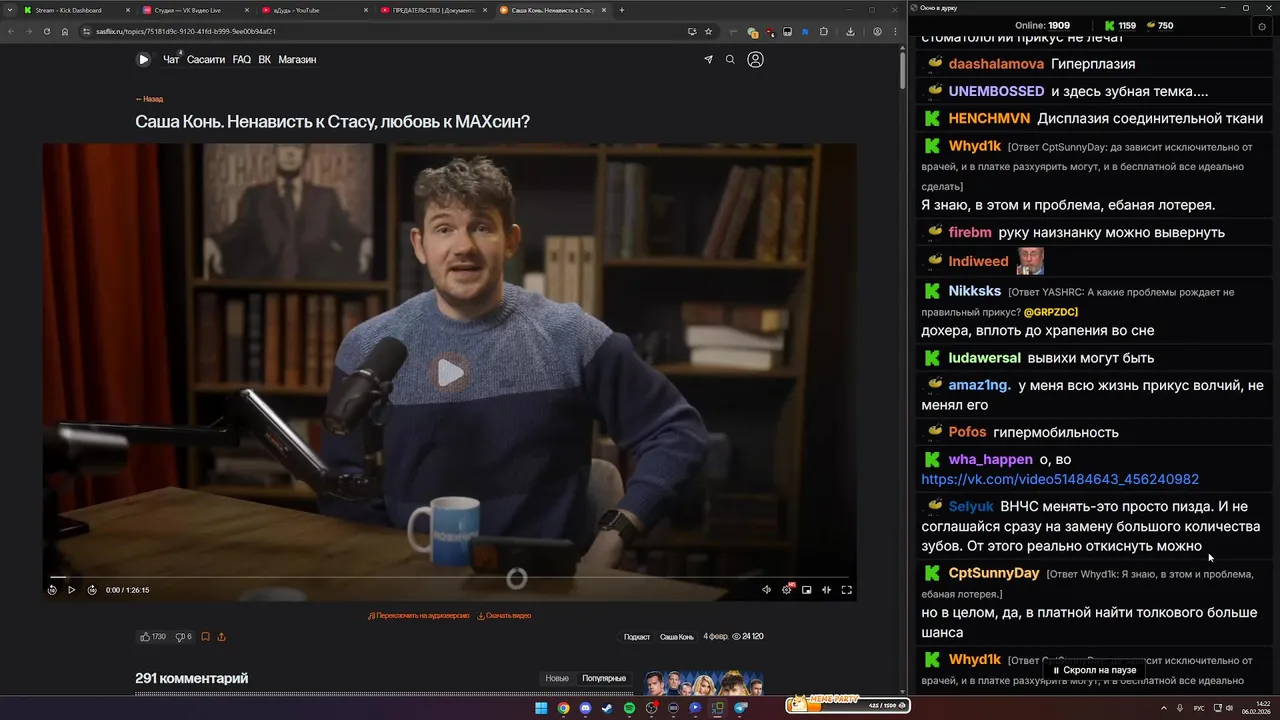Sort comments by Новые
This screenshot has height=720, width=1280.
point(557,678)
